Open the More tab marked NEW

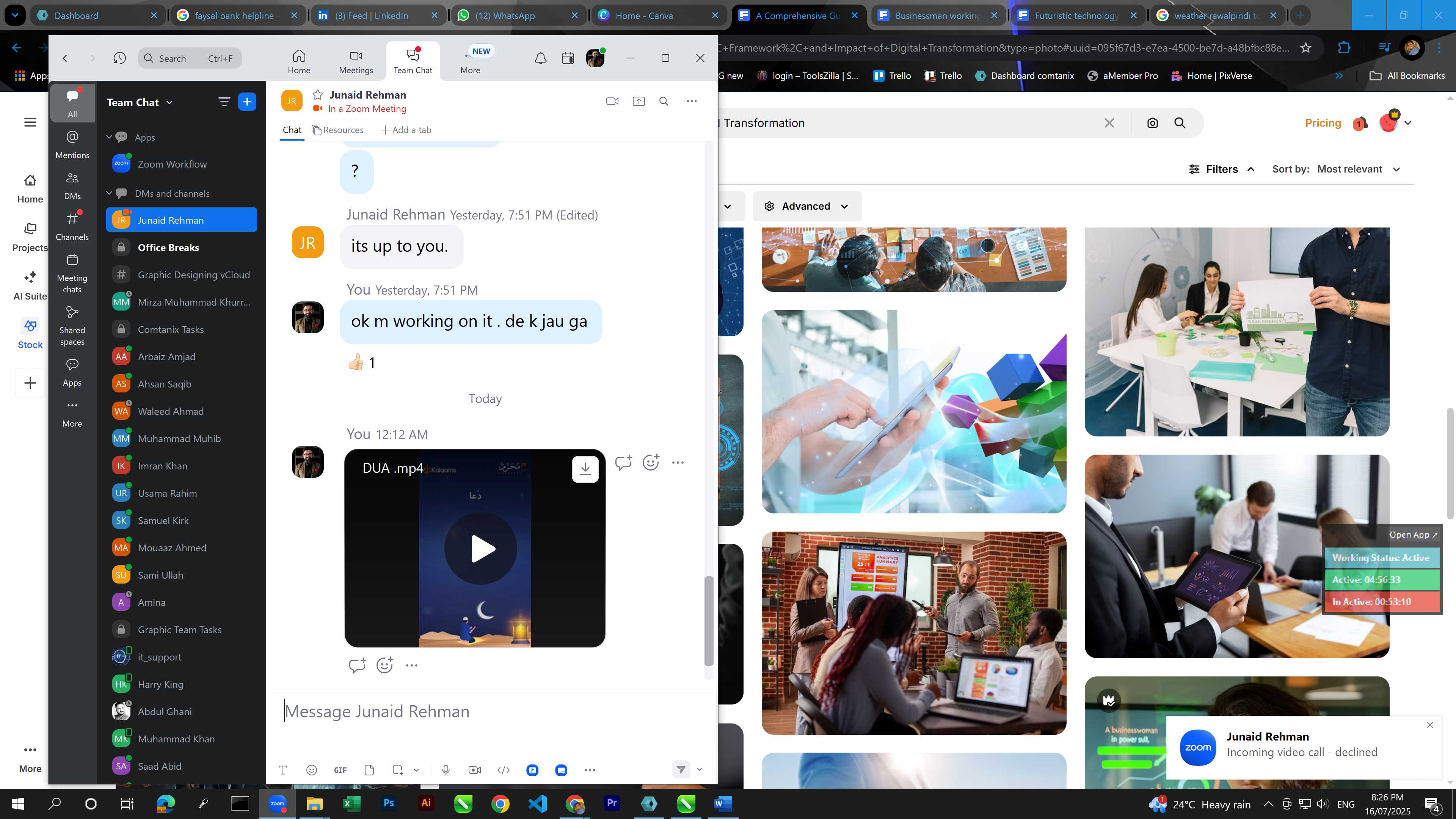click(470, 61)
